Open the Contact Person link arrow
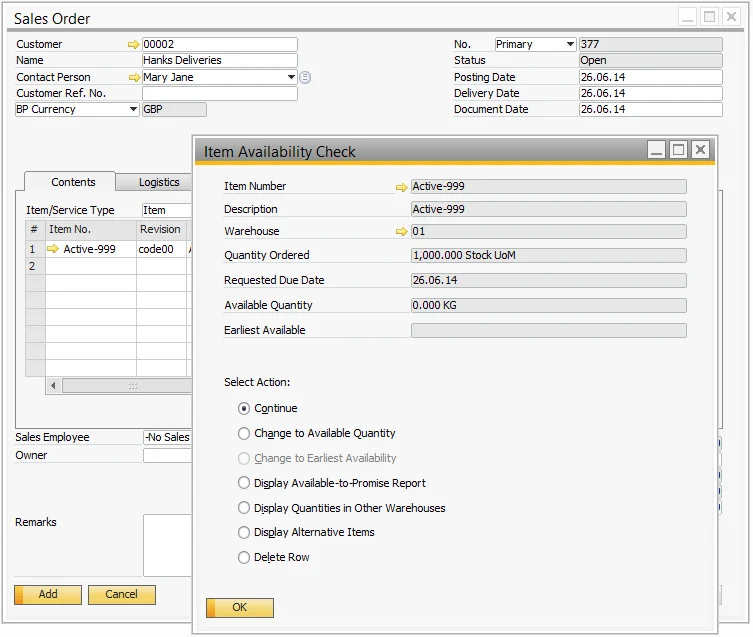Image resolution: width=753 pixels, height=637 pixels. 134,77
